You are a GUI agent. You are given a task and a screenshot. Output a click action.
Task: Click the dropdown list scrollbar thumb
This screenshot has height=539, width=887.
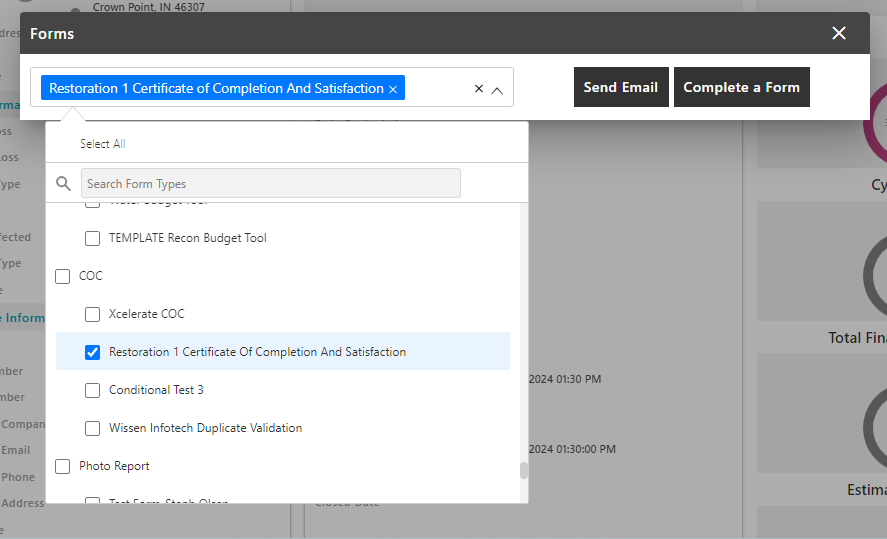coord(524,471)
